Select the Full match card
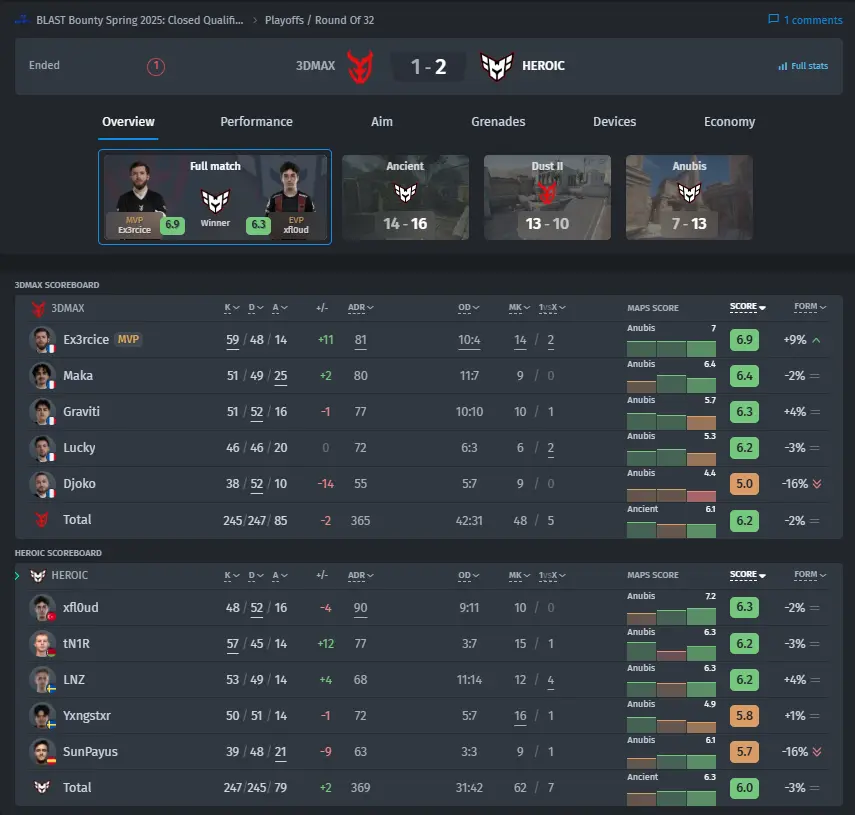 point(215,197)
